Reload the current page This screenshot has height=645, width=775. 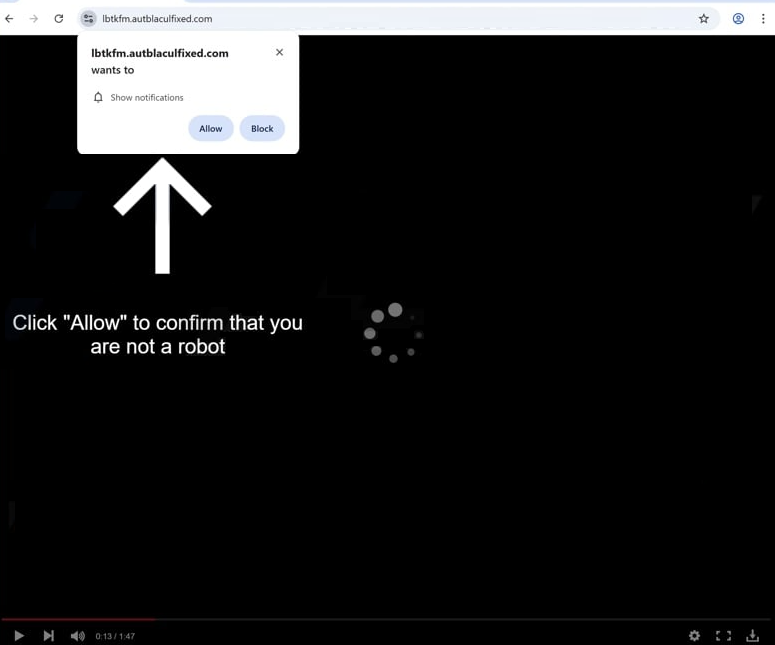pos(59,19)
